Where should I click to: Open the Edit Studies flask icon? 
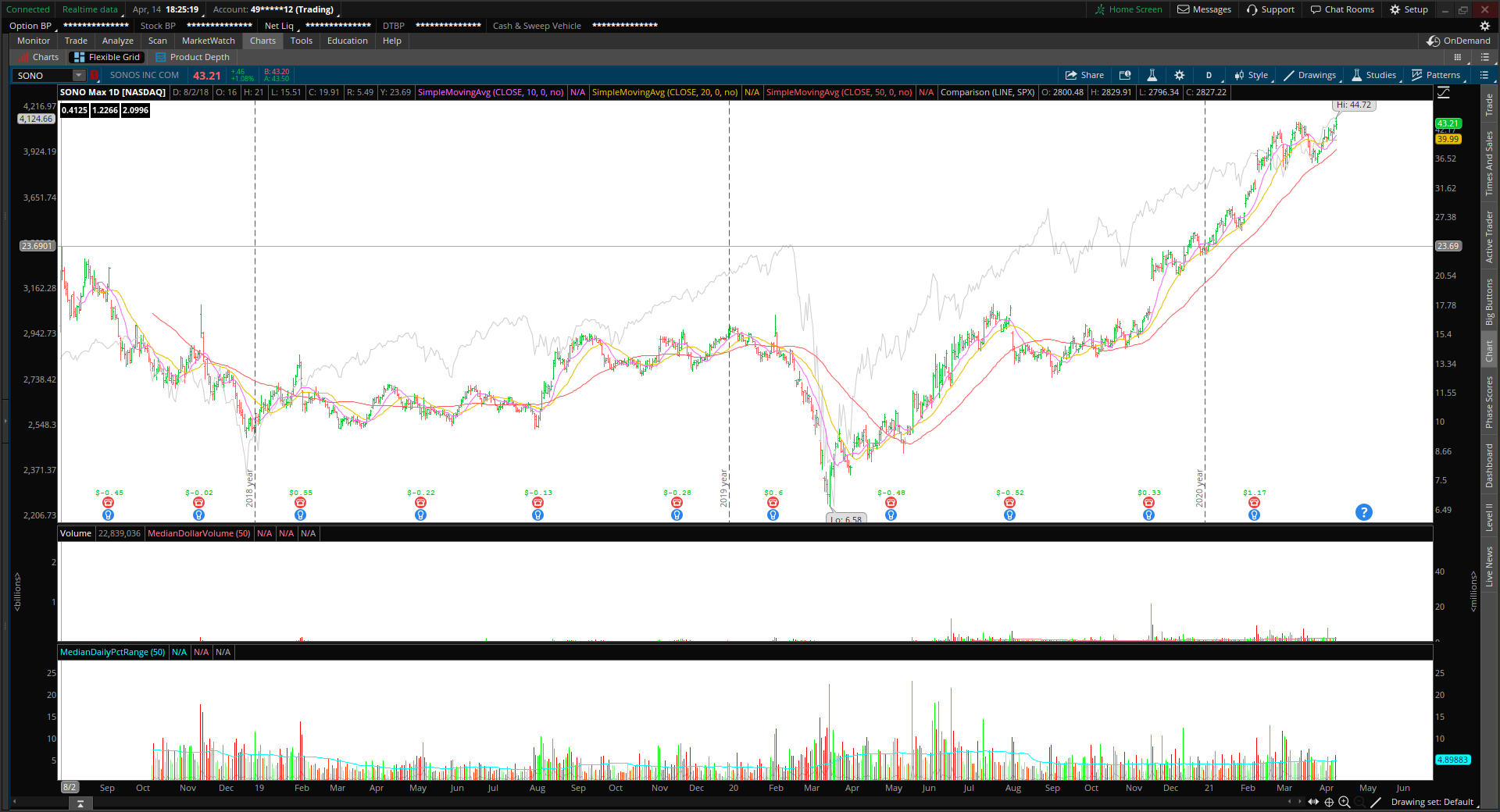(x=1152, y=75)
